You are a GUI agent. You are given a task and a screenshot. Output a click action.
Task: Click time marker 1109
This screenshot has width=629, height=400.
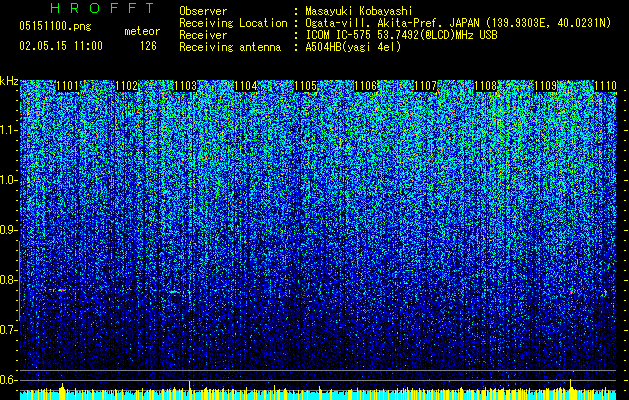546,86
